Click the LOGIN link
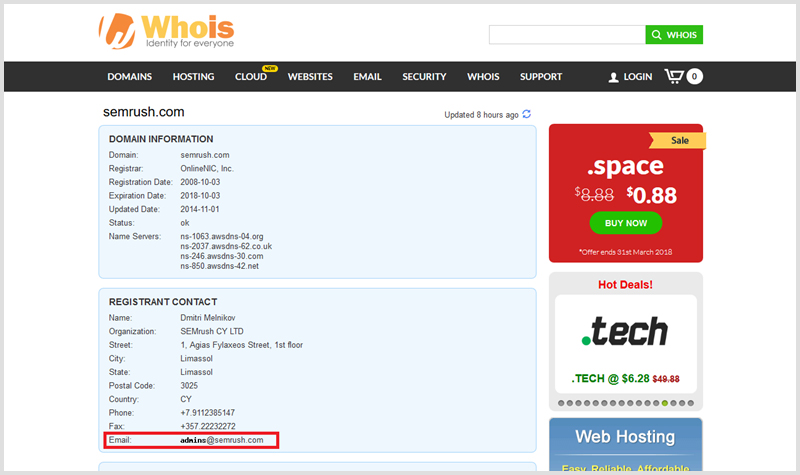This screenshot has width=800, height=475. (638, 77)
